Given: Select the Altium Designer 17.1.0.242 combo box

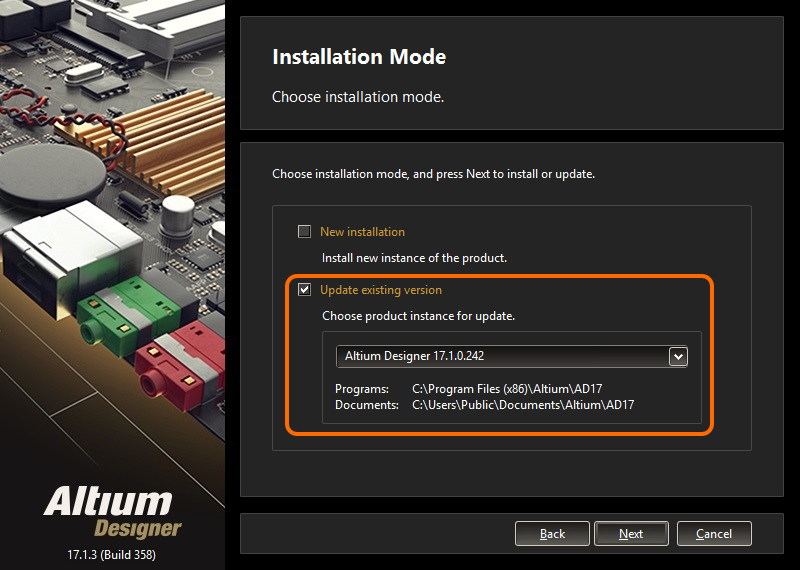Looking at the screenshot, I should [x=500, y=356].
